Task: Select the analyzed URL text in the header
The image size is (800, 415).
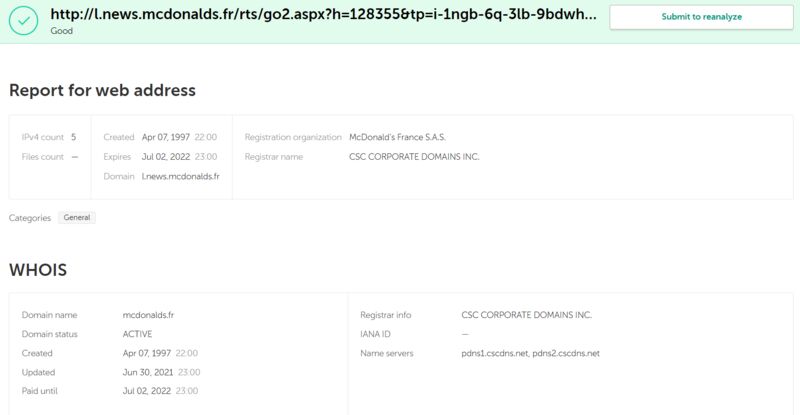Action: (323, 14)
